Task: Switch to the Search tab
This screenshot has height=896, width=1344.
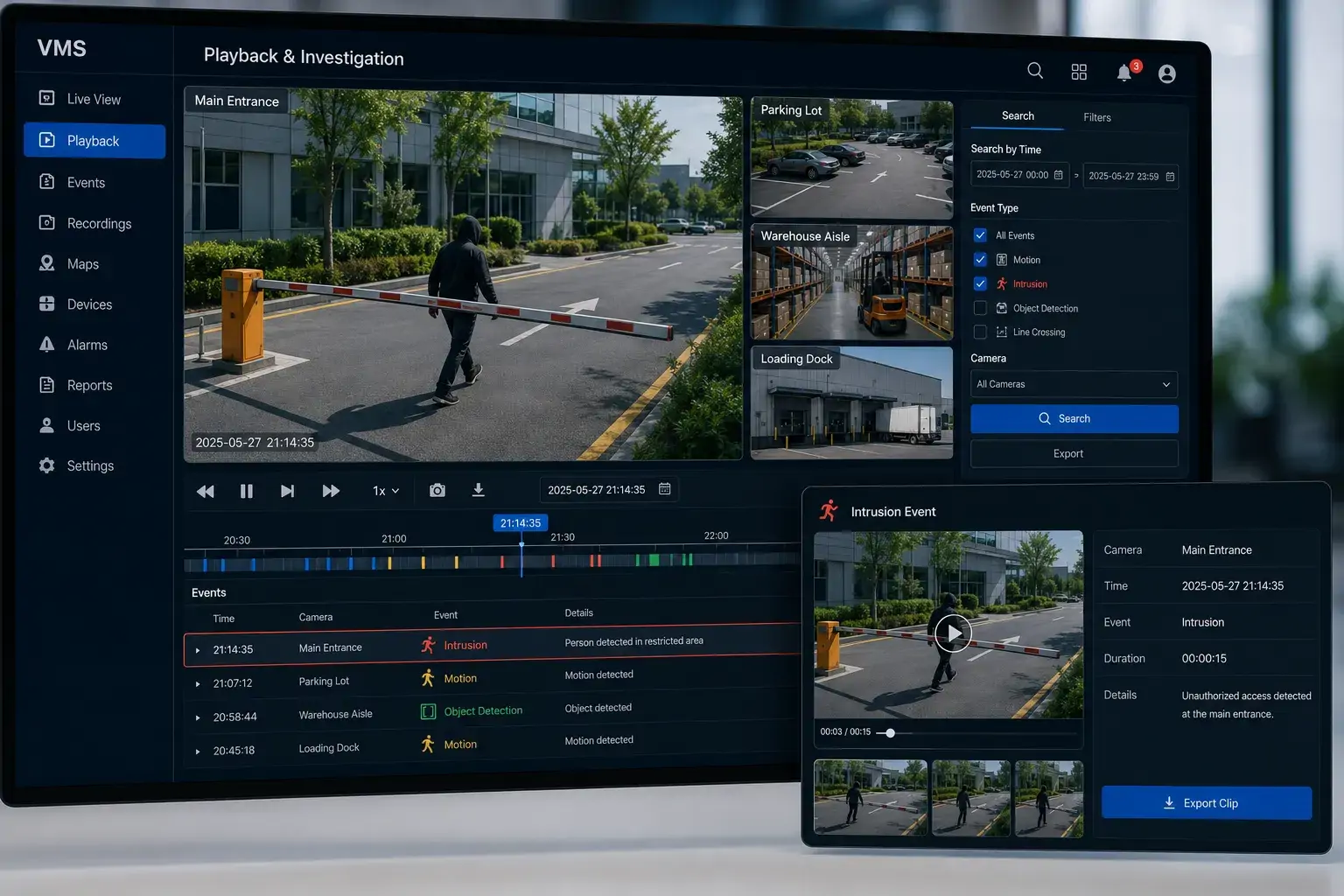Action: coord(1018,115)
